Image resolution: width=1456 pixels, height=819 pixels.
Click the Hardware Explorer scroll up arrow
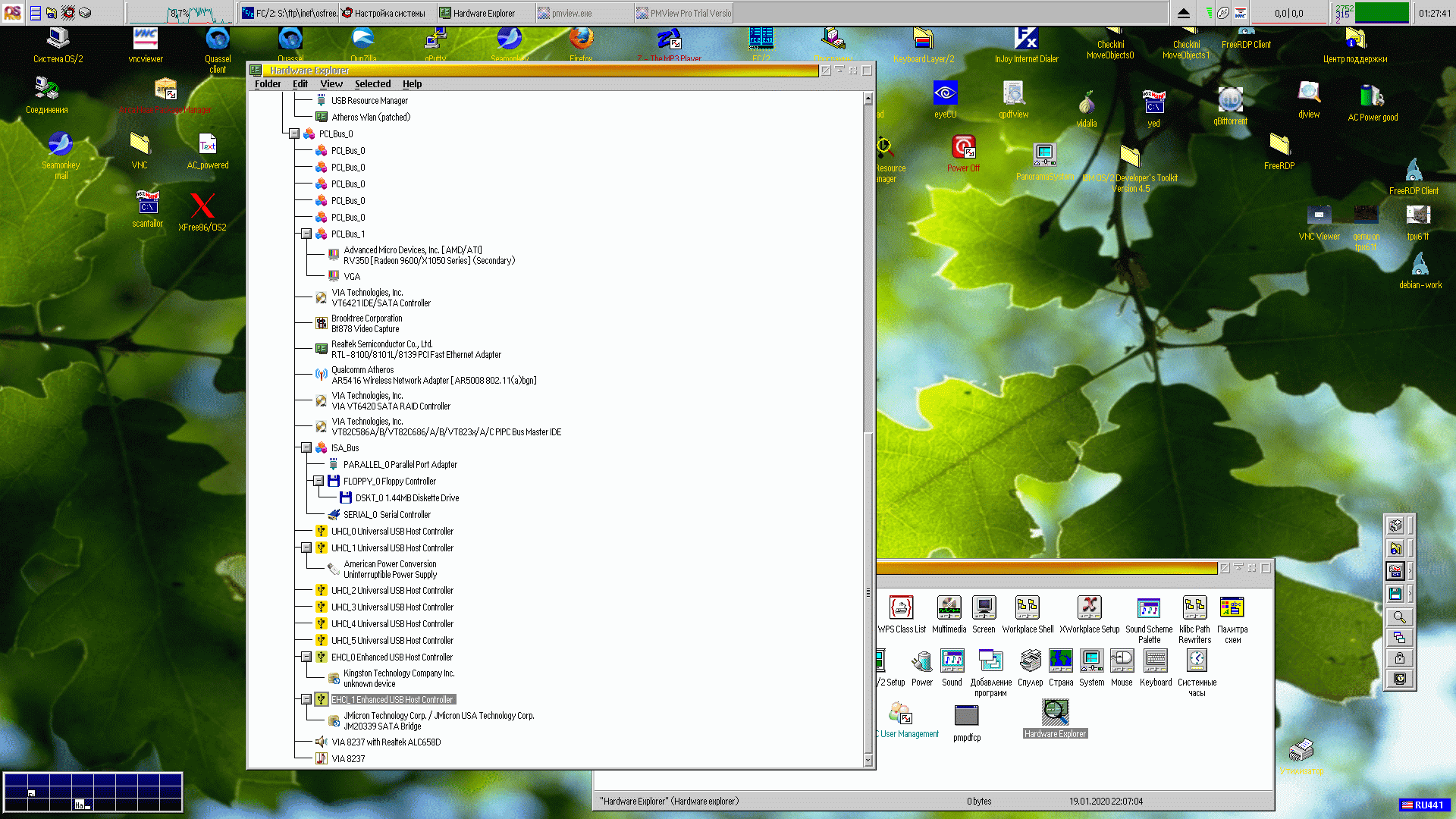868,99
